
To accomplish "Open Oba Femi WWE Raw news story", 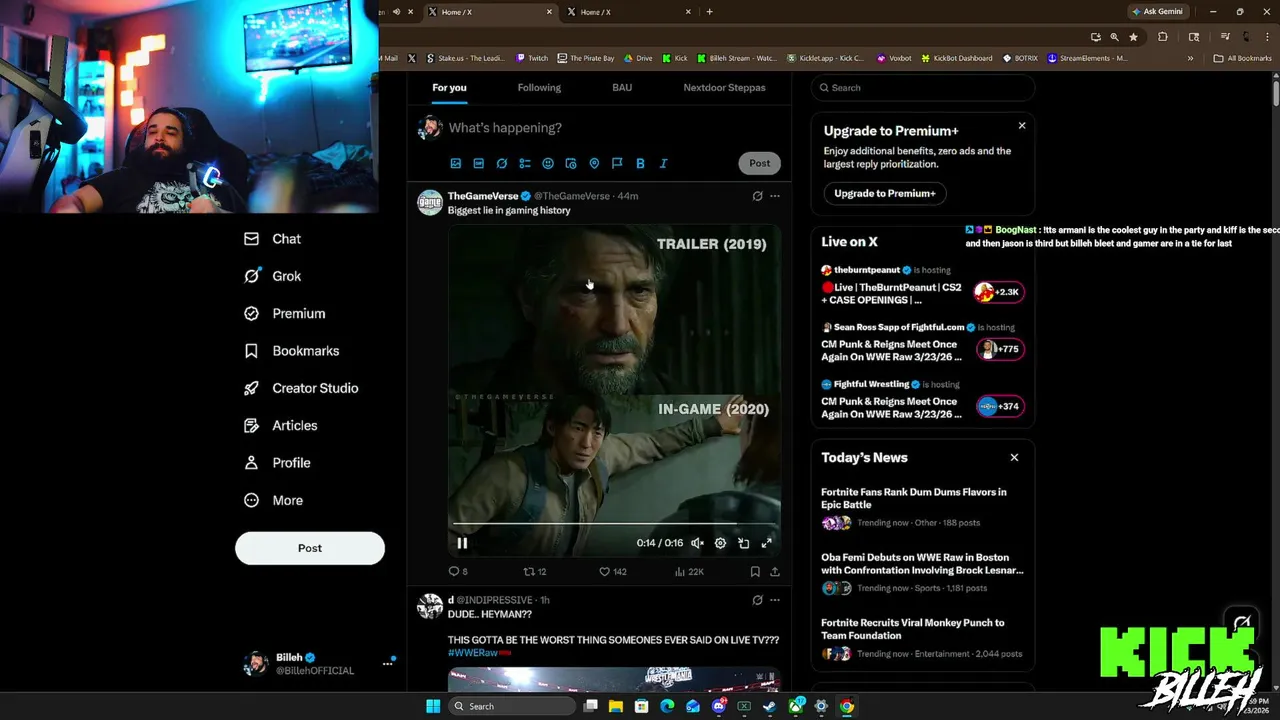I will click(922, 574).
